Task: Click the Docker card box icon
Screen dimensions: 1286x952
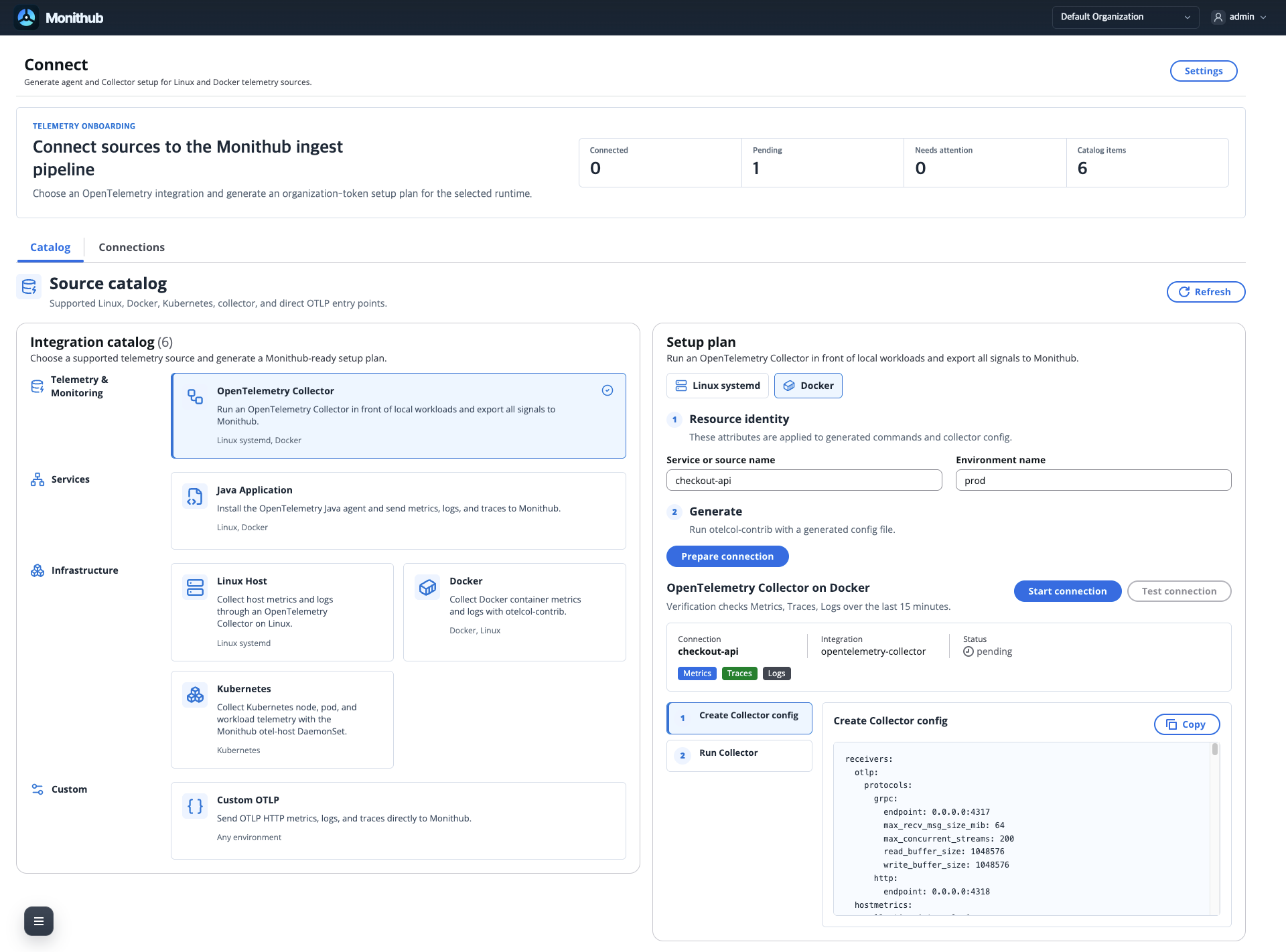Action: (427, 587)
